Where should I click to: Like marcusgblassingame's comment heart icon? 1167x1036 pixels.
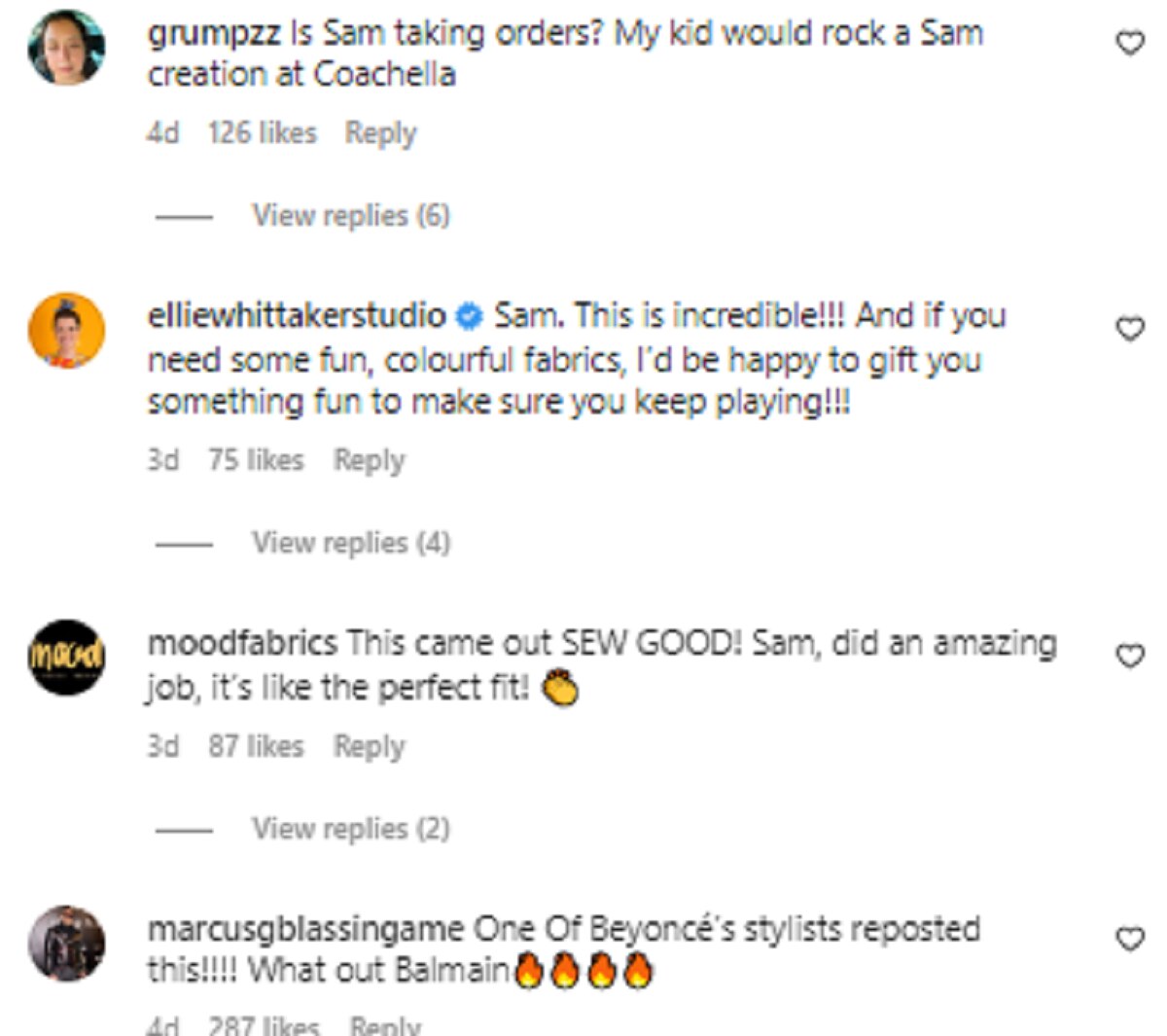[1129, 939]
